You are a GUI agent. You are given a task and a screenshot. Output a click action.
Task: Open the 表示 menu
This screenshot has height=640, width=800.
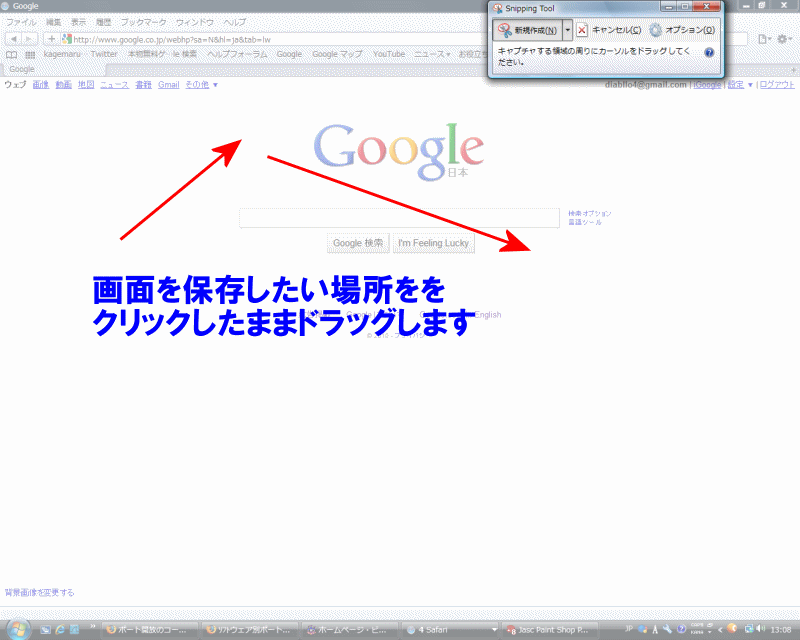[x=78, y=22]
